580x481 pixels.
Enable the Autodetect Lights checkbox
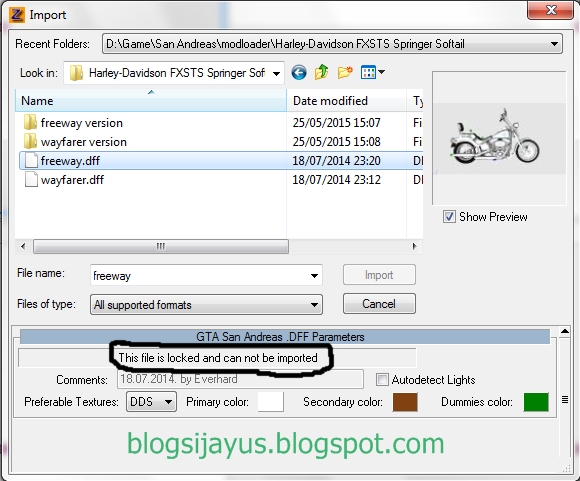382,380
